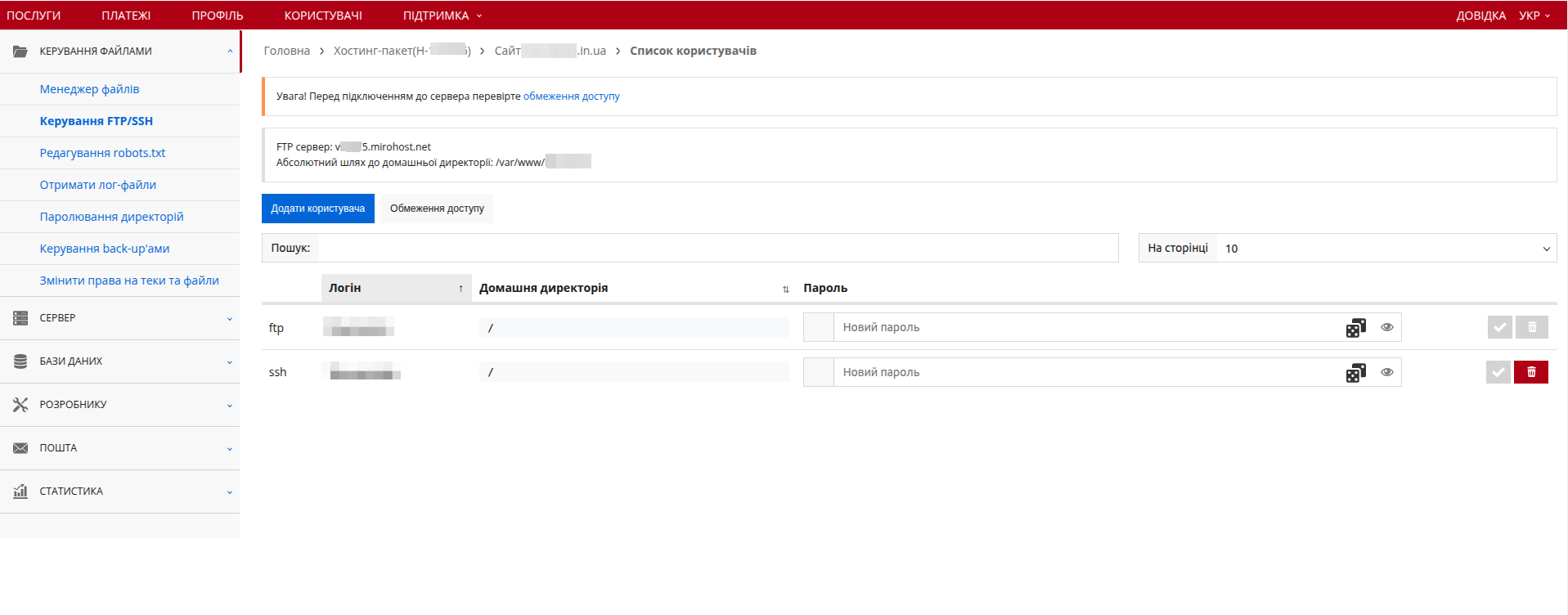Click home directory field of ftp user
The height and width of the screenshot is (615, 1568).
[634, 328]
